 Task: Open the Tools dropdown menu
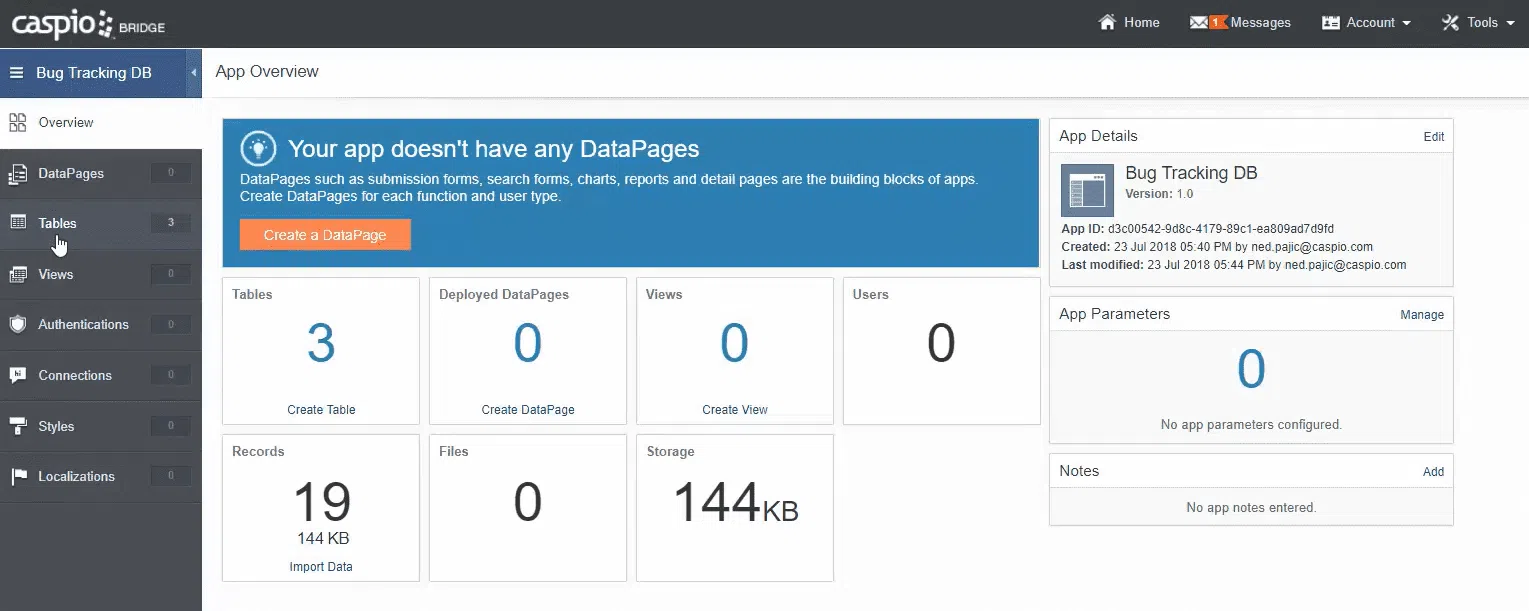tap(1478, 22)
